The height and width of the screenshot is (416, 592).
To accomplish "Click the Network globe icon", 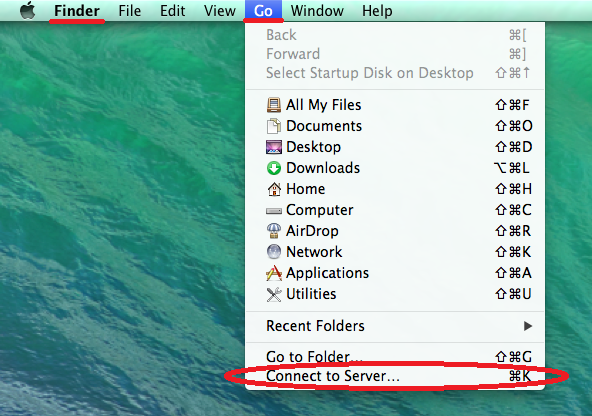I will 274,252.
